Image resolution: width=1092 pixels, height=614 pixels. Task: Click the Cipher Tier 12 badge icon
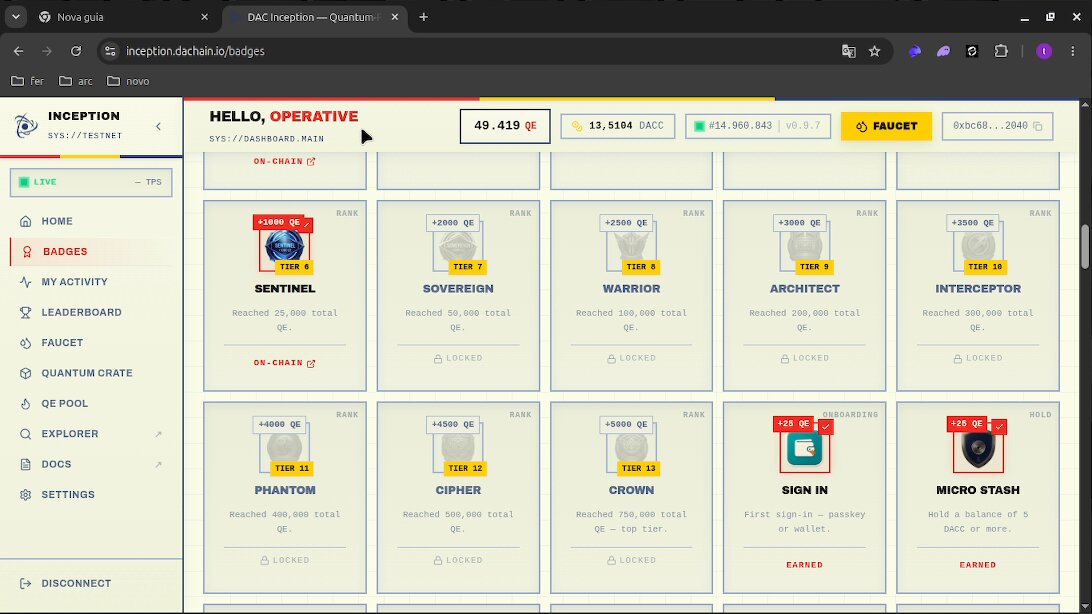coord(458,448)
